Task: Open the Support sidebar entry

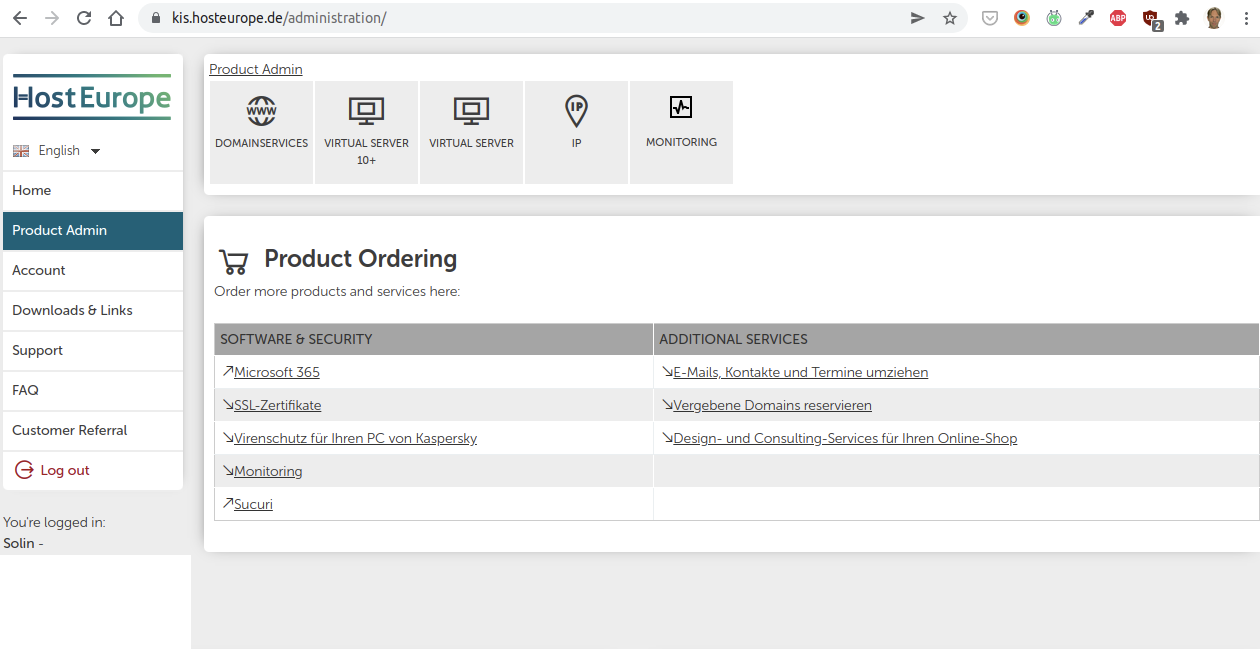Action: click(38, 350)
